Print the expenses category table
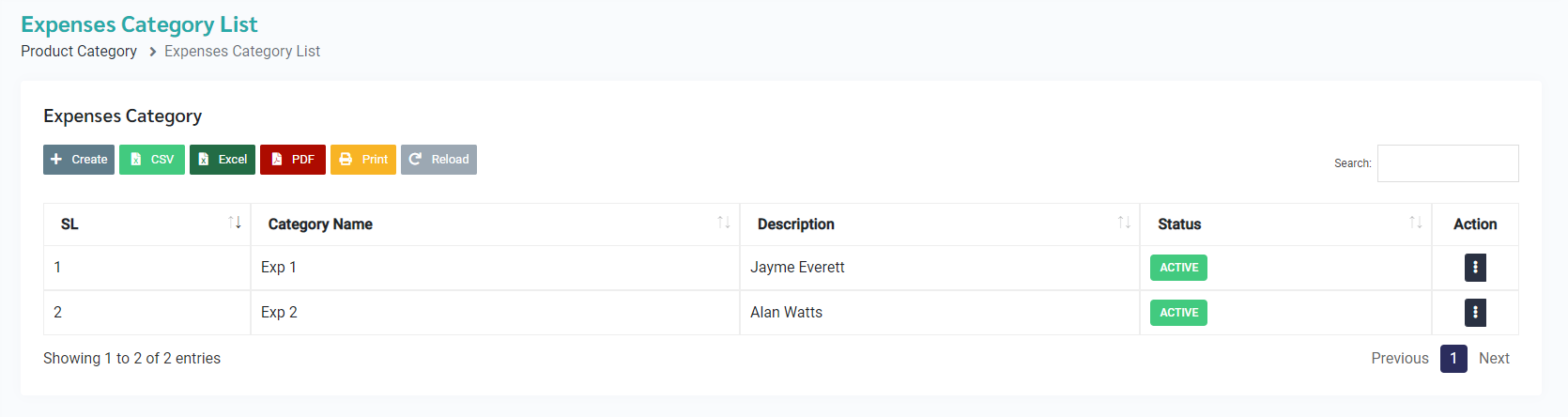The height and width of the screenshot is (417, 1568). coord(363,160)
